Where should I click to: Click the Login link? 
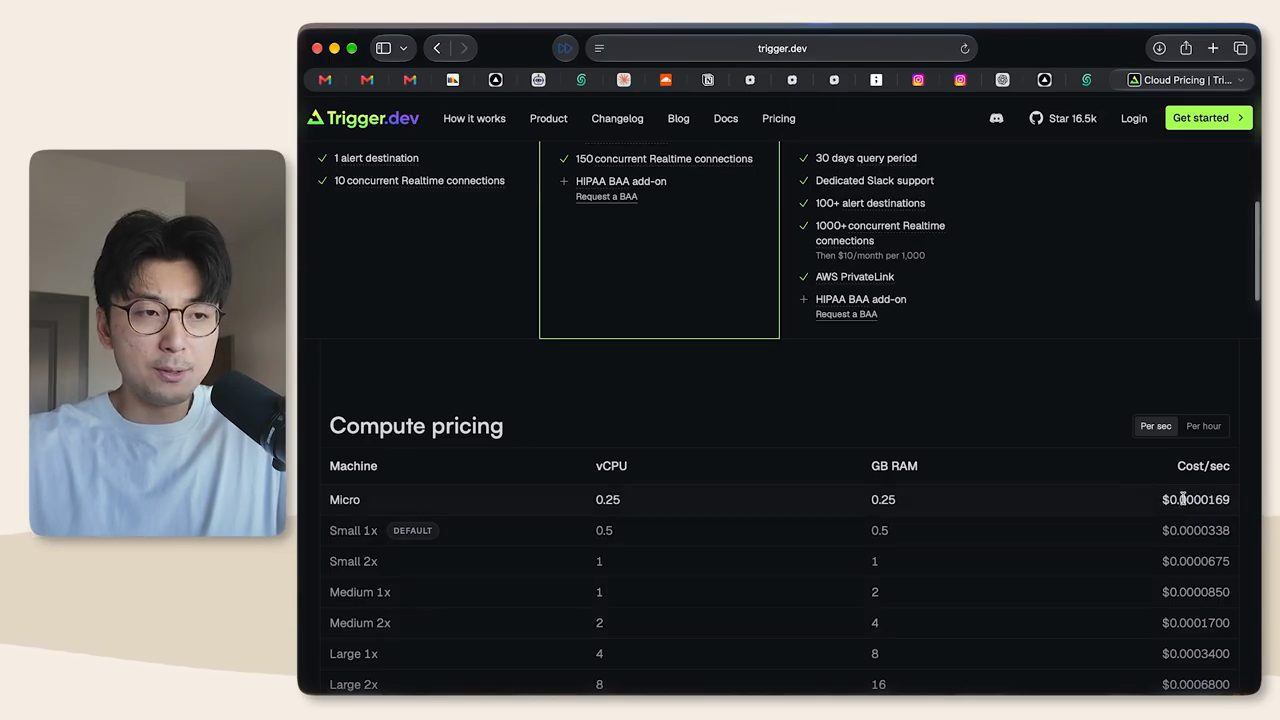1134,118
